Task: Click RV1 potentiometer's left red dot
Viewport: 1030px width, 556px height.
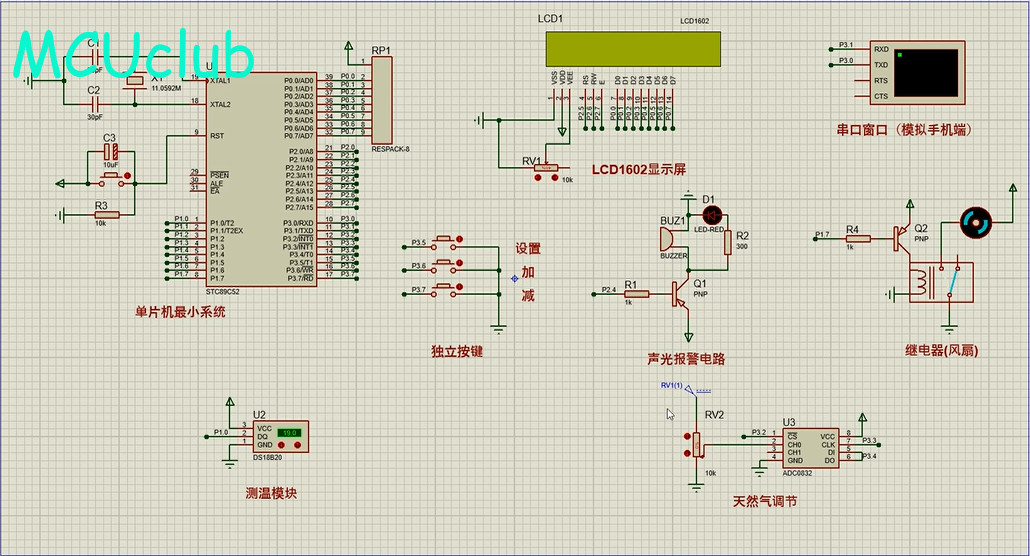Action: point(540,178)
